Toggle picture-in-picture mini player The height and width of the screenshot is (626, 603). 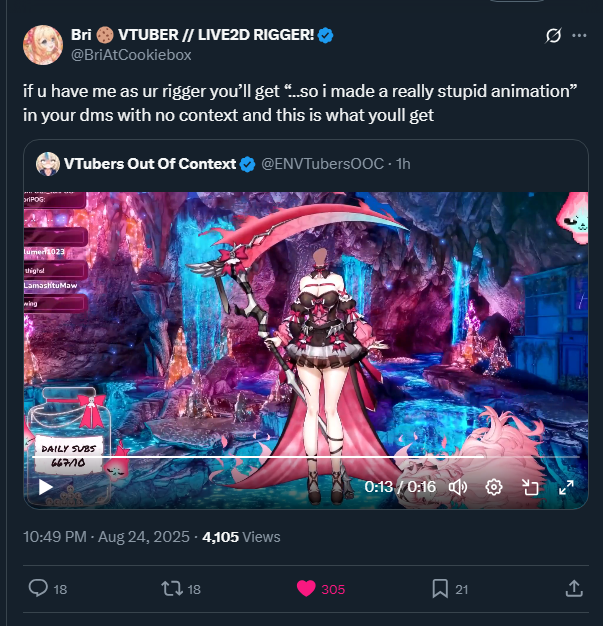pos(530,487)
